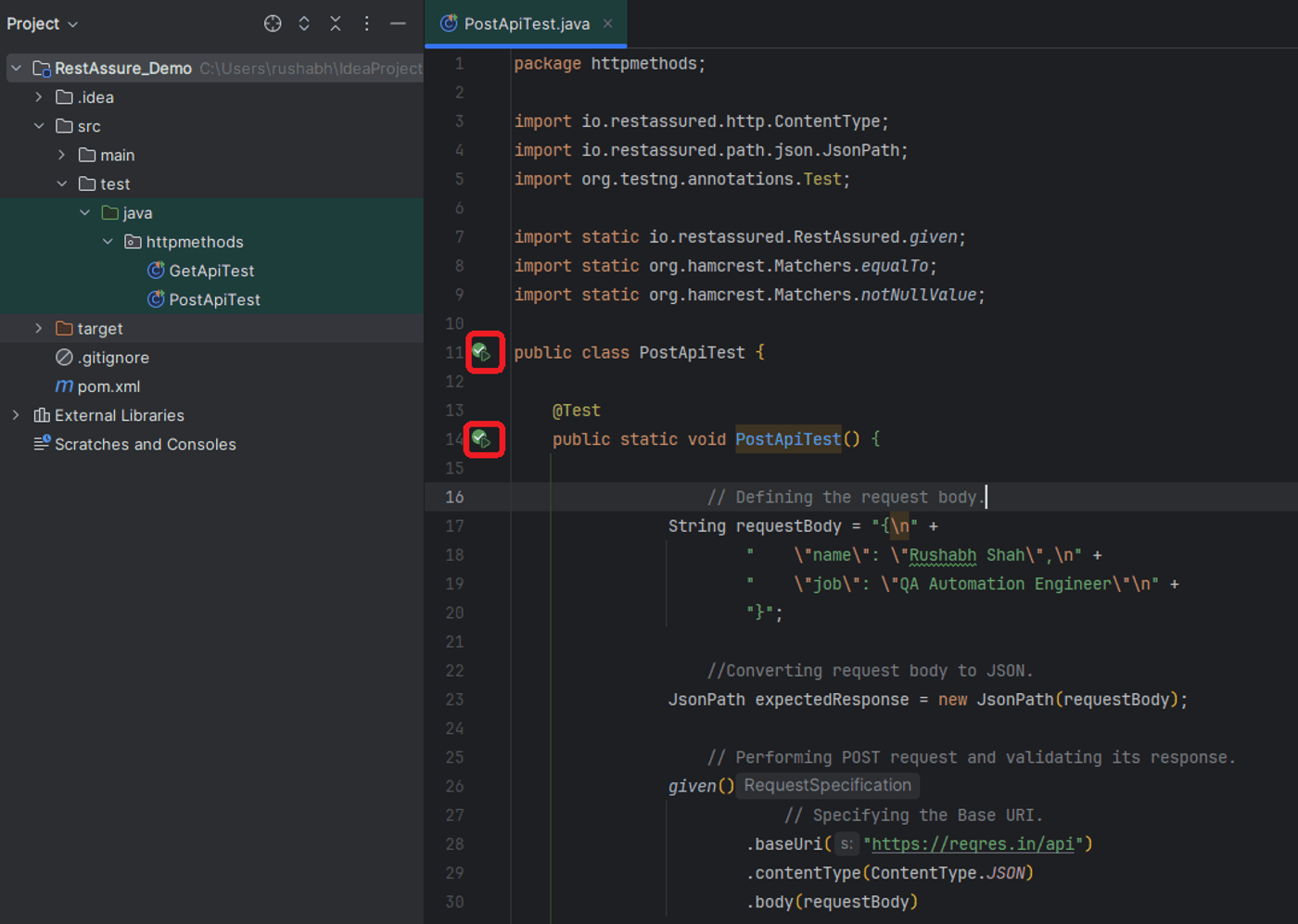Screen dimensions: 1298x924
Task: Select pom.xml Maven file
Action: [x=108, y=386]
